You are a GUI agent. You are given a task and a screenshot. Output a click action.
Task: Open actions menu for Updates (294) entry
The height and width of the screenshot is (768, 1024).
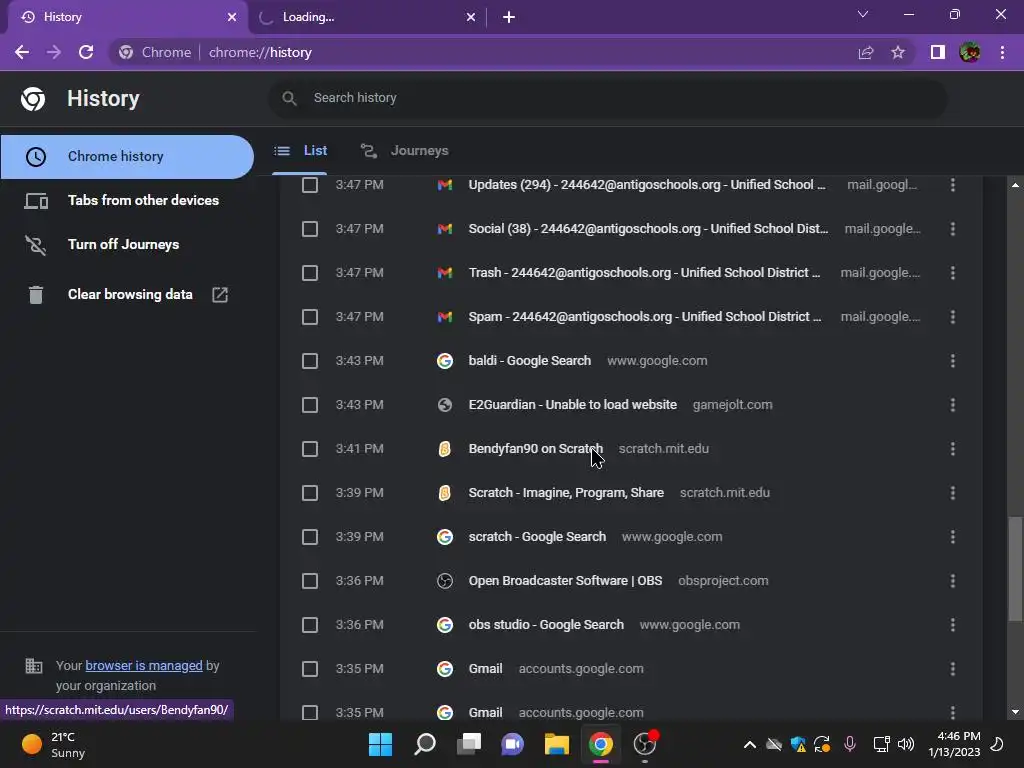953,185
